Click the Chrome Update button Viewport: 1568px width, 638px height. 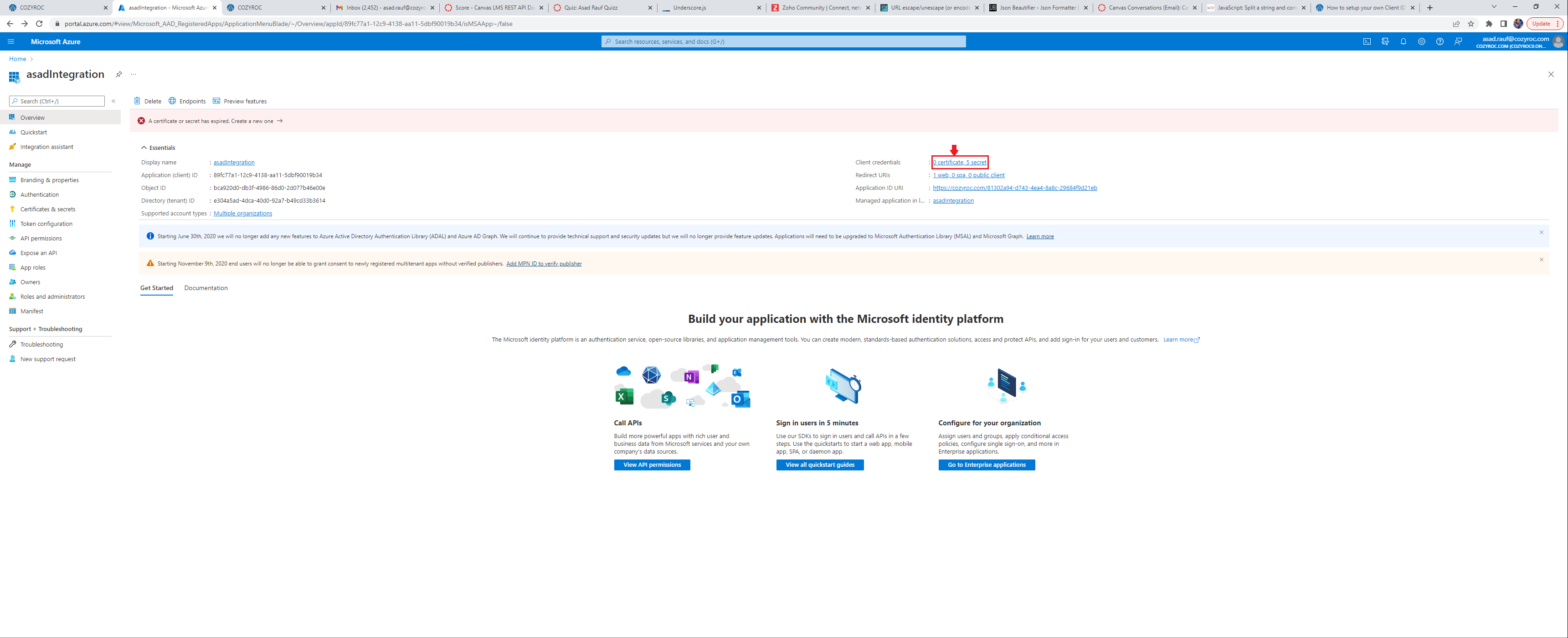pyautogui.click(x=1544, y=24)
